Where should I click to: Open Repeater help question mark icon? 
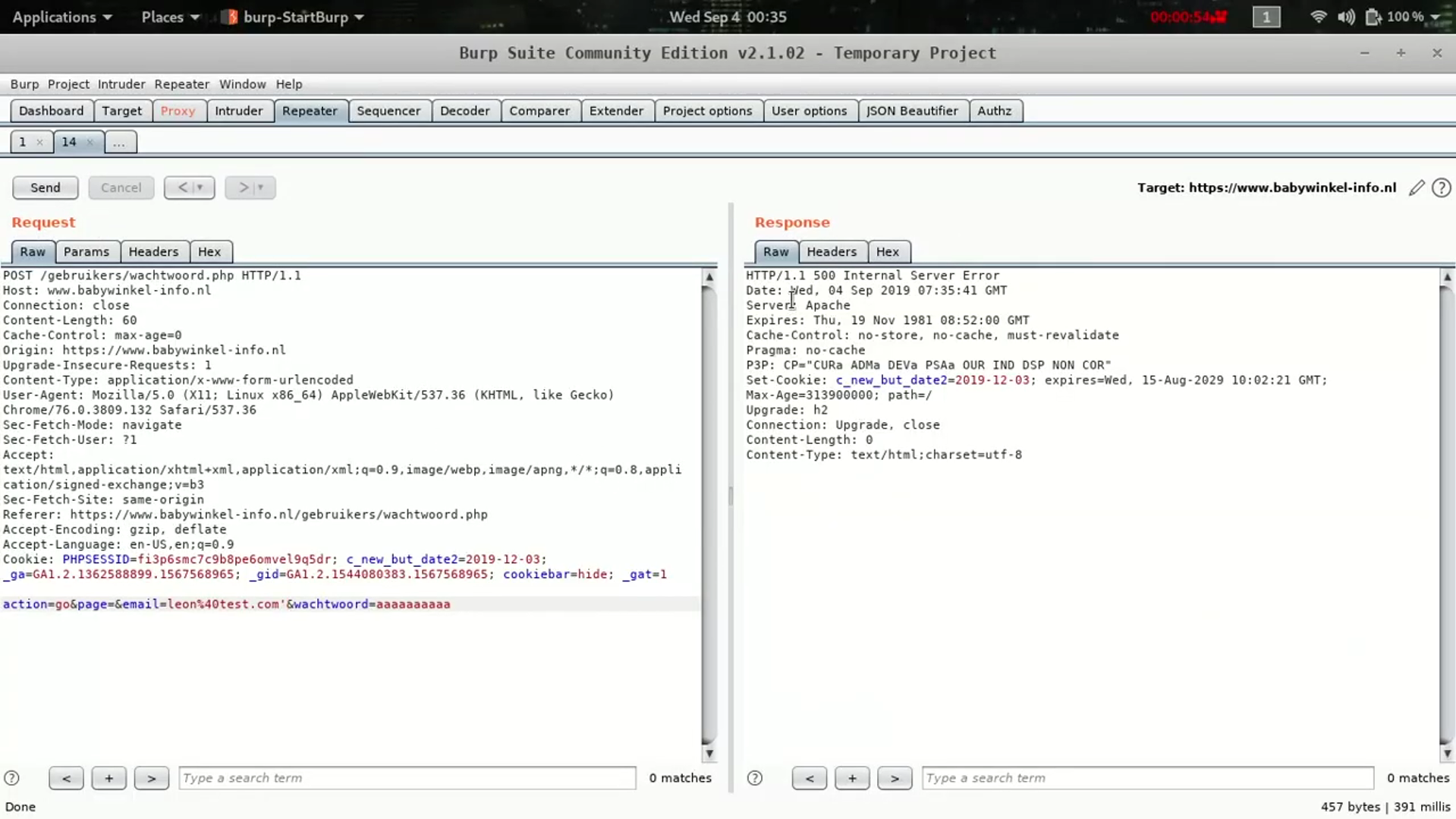click(x=1441, y=188)
